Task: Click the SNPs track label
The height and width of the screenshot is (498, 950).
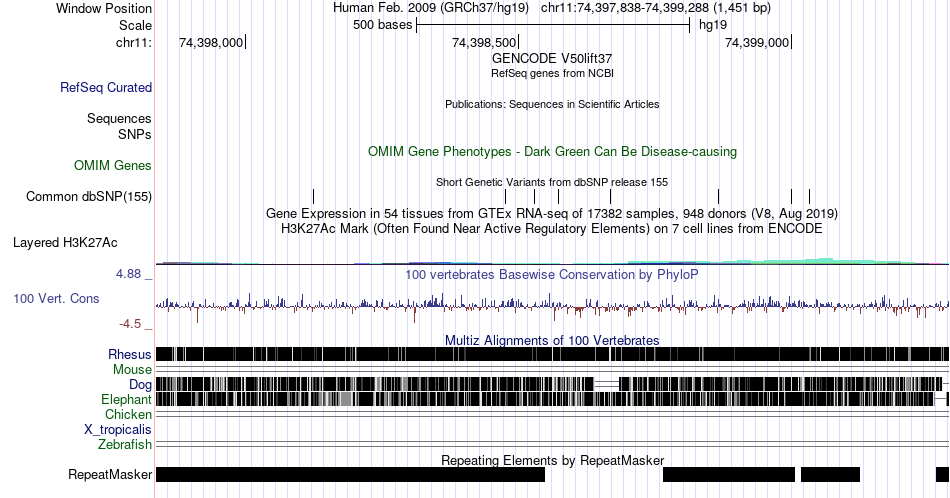Action: click(x=135, y=134)
